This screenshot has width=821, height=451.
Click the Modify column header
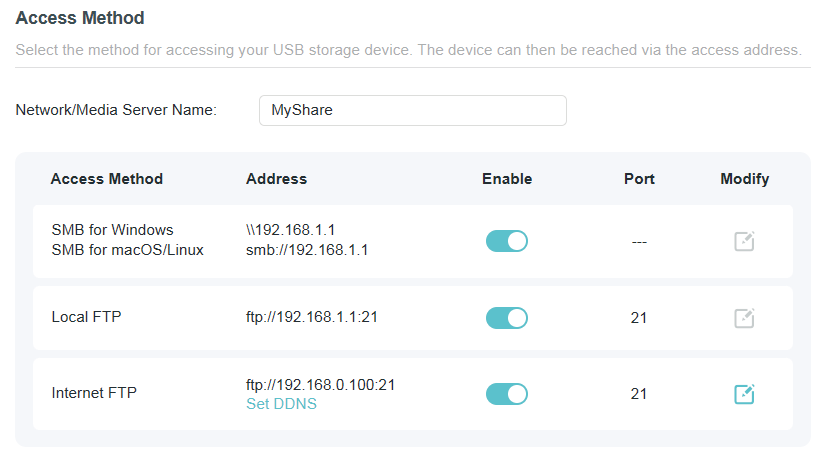[x=744, y=179]
